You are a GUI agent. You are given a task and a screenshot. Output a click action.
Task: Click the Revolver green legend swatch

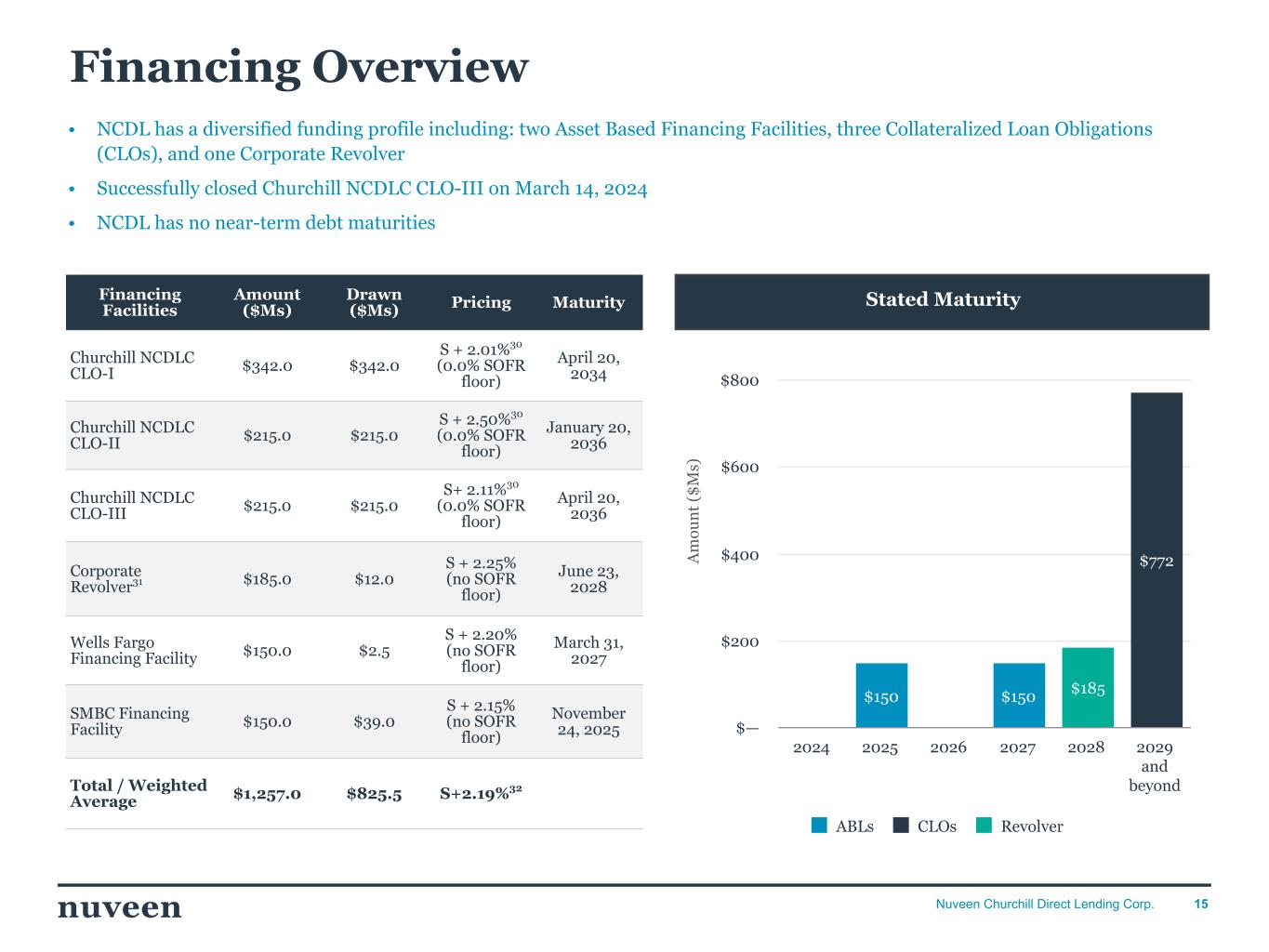(985, 826)
